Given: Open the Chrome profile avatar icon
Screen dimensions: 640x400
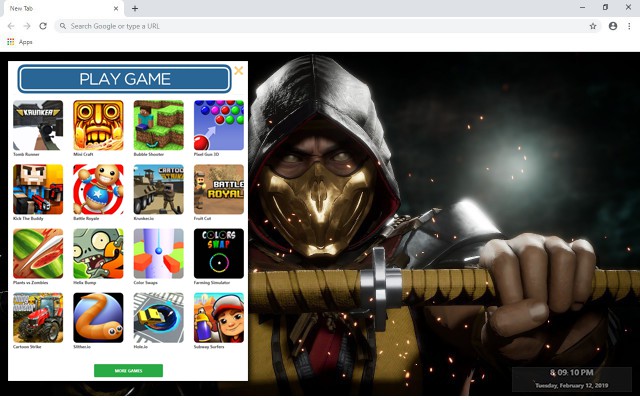Looking at the screenshot, I should [613, 26].
